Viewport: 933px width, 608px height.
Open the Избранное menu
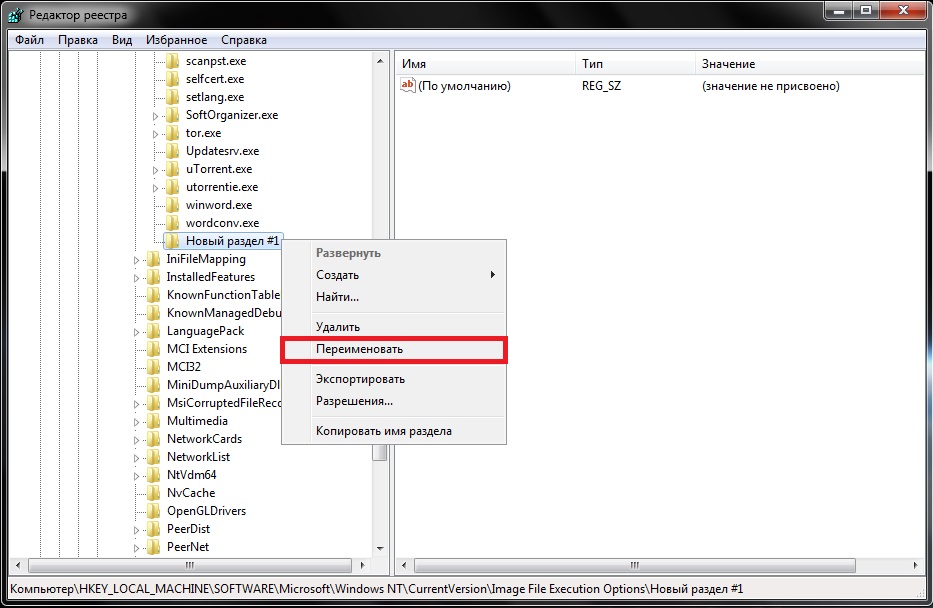(x=176, y=40)
